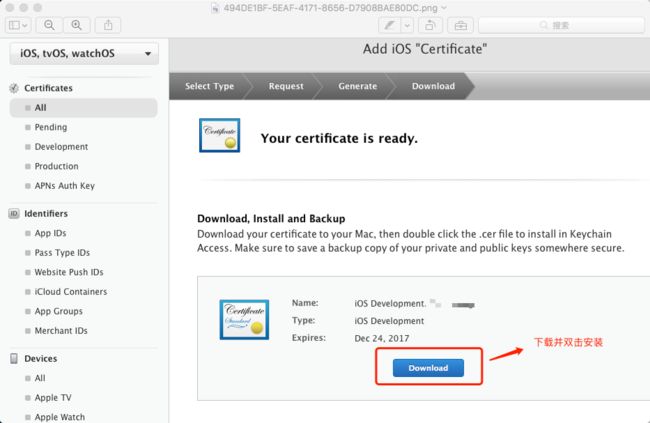
Task: Open Merchant IDs
Action: pos(61,331)
